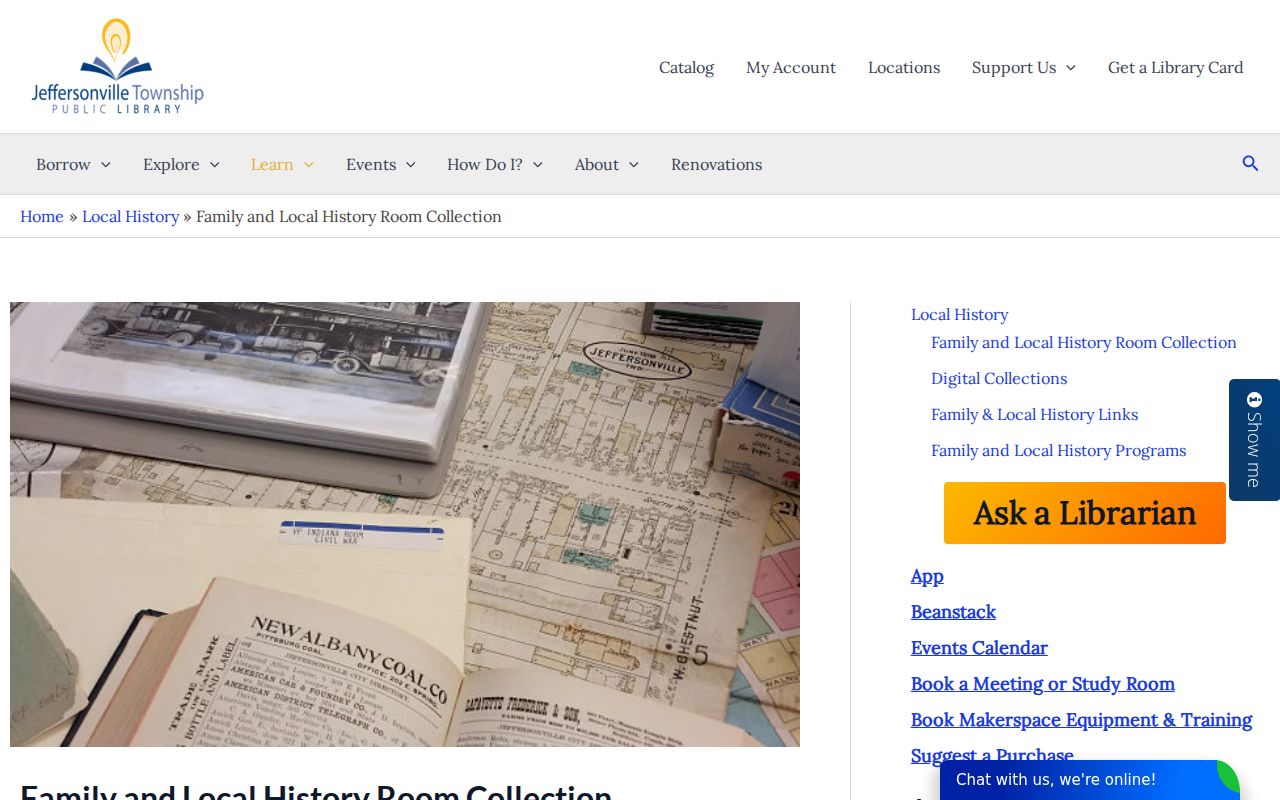Open Family & Local History Links
Screen dimensions: 1280x800
(x=1034, y=414)
